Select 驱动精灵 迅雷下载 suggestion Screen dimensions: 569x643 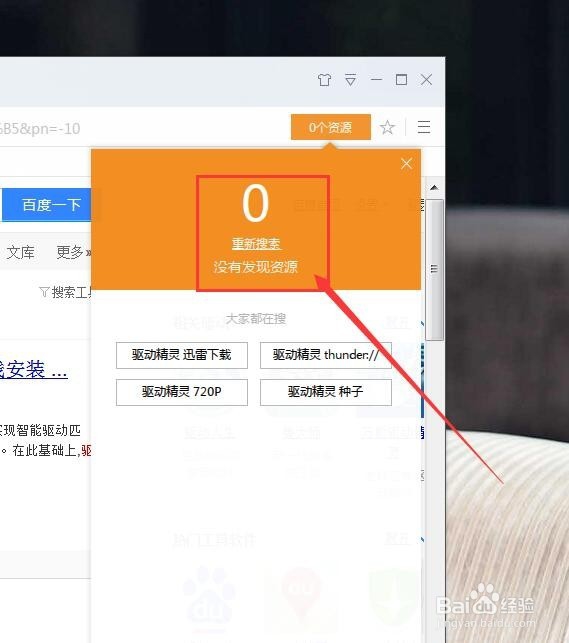pos(182,355)
